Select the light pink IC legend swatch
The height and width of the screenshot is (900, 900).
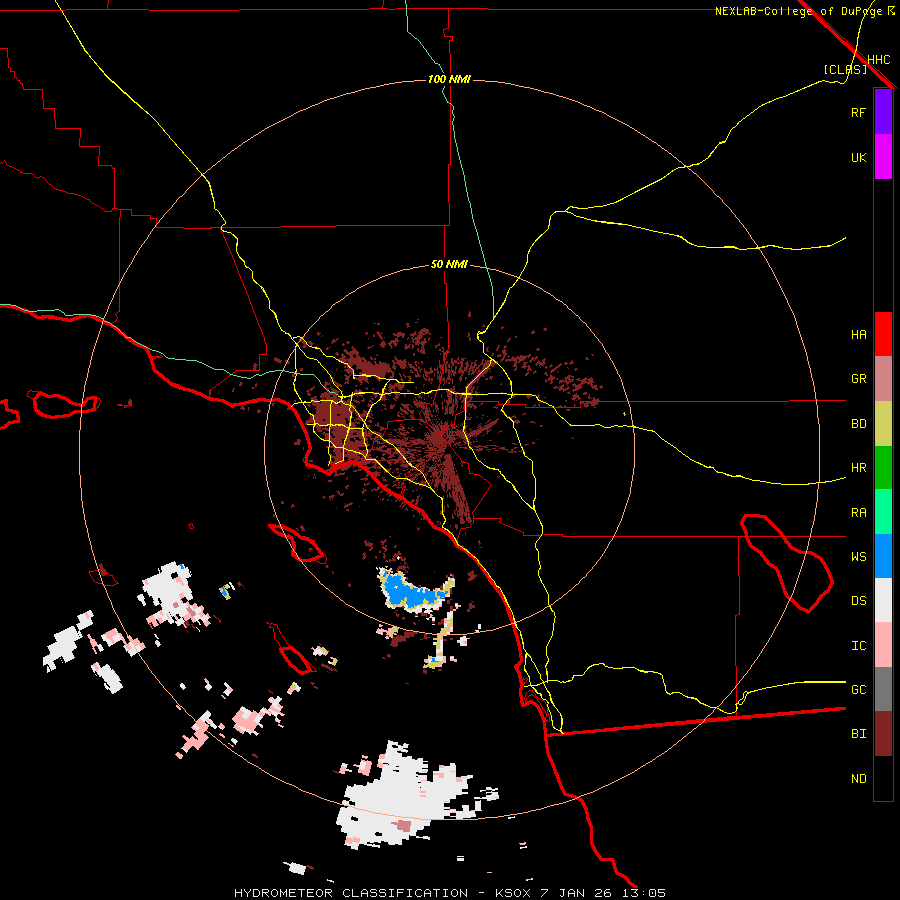click(883, 645)
